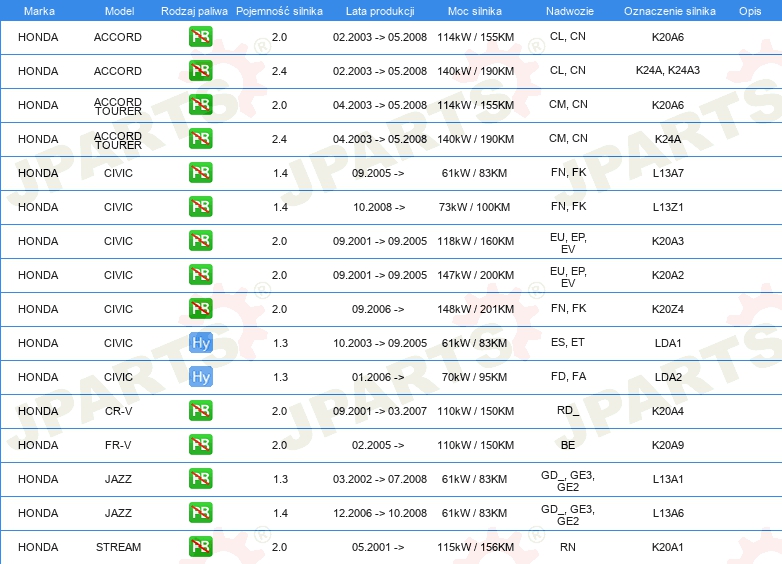Click power value 115kW / 156KM

pos(475,547)
